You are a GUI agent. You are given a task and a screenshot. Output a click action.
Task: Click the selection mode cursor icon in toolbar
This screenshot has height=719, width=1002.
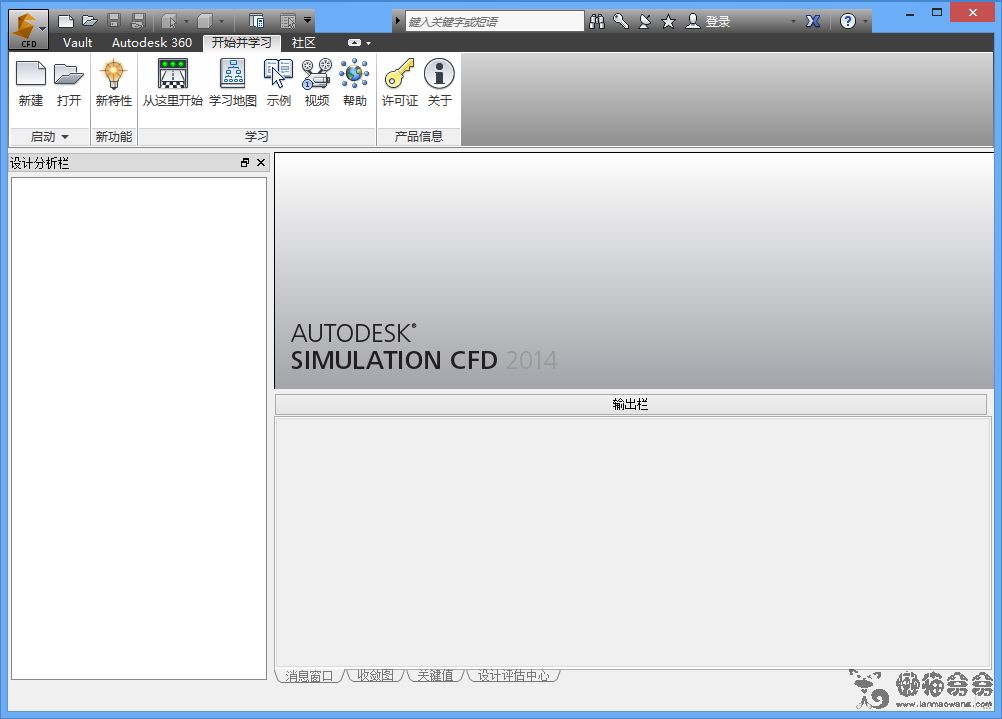pyautogui.click(x=169, y=21)
